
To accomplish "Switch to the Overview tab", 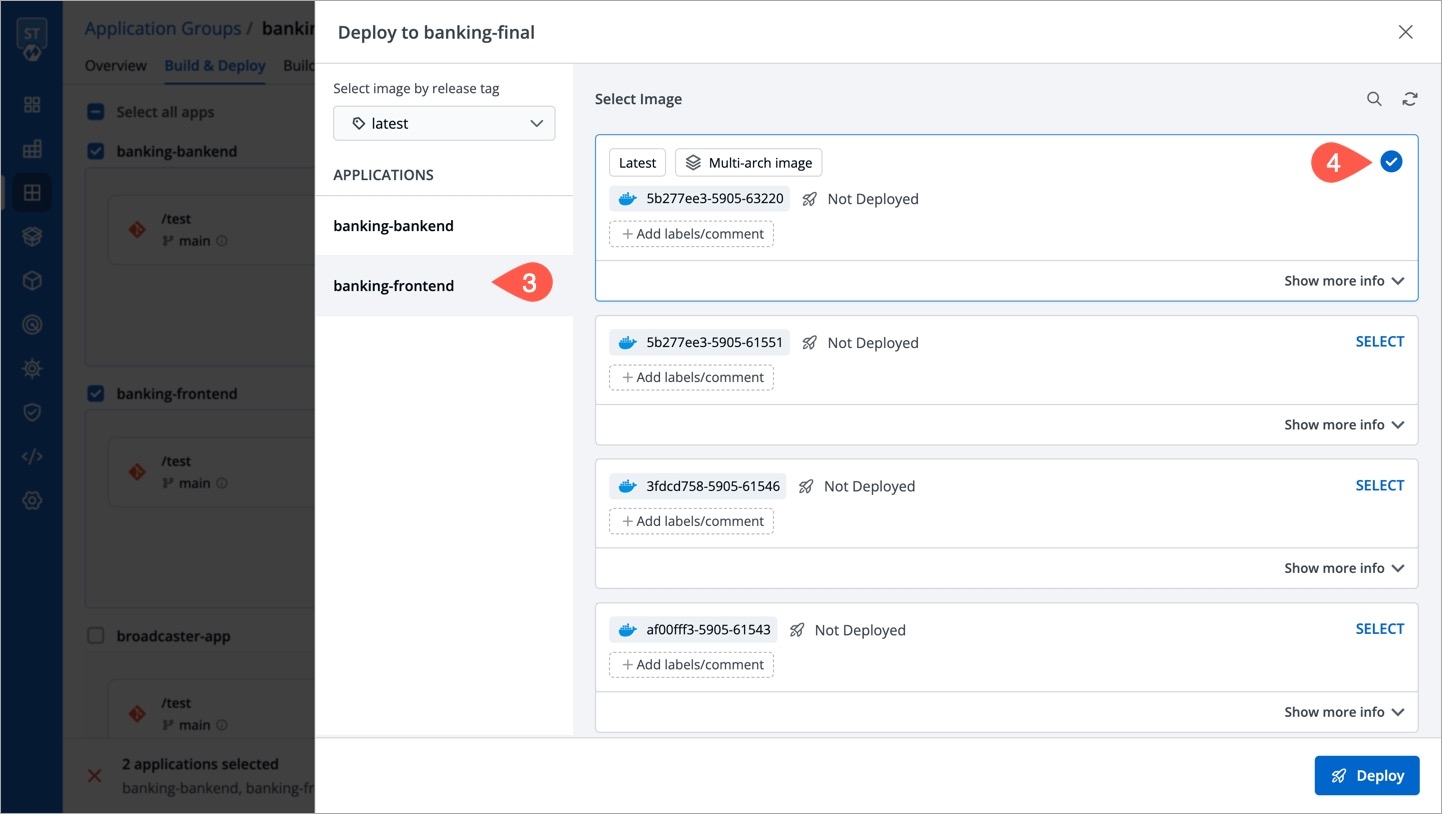I will tap(116, 66).
